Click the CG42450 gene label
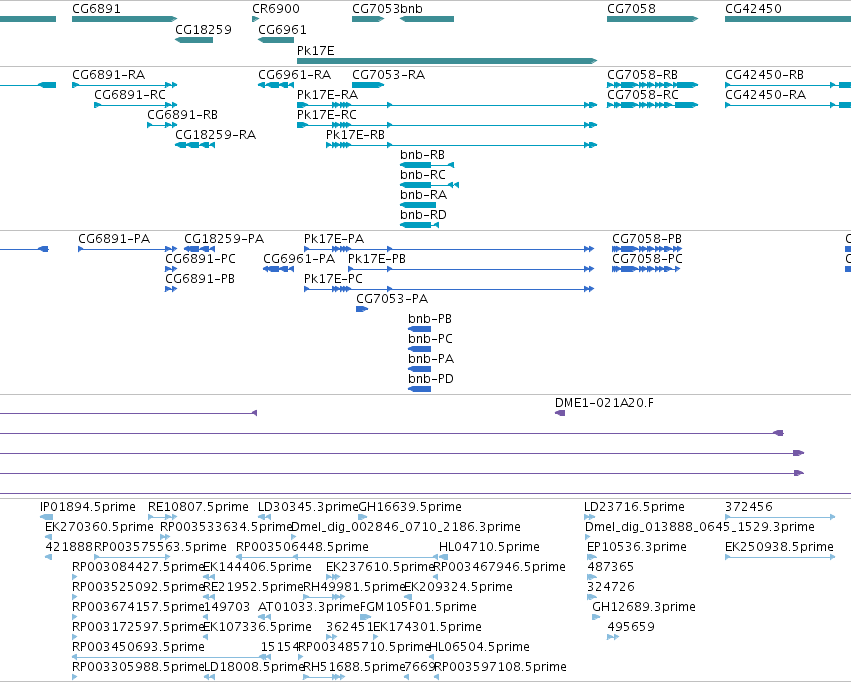This screenshot has height=682, width=851. [753, 9]
